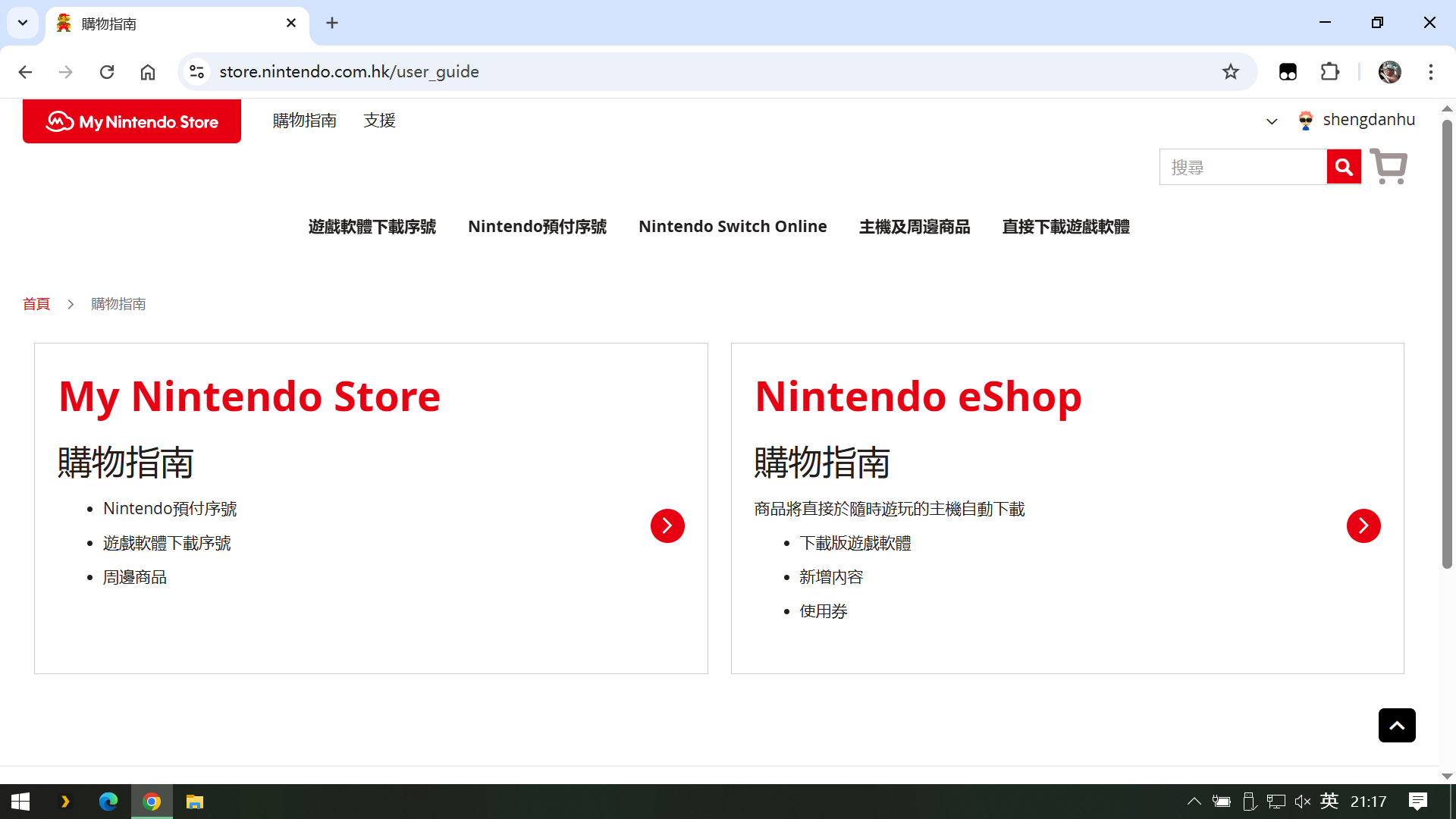Switch the 英 input method indicator
1456x819 pixels.
click(1329, 802)
